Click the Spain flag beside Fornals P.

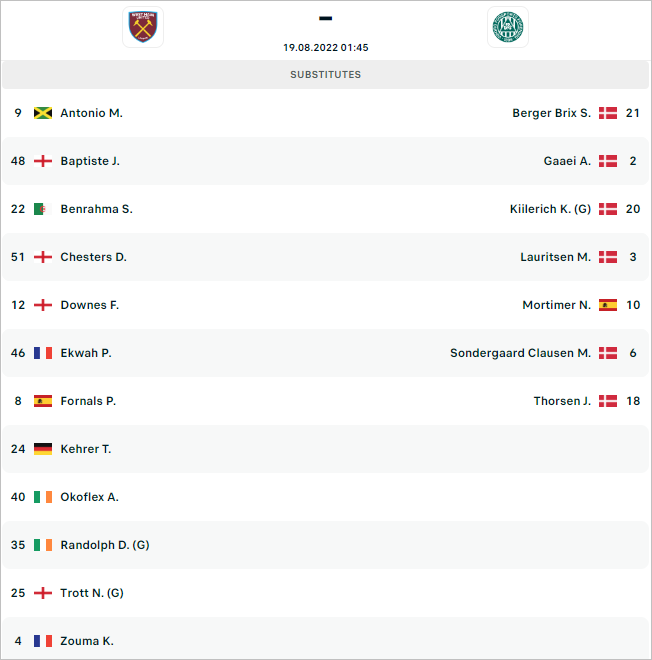click(x=43, y=401)
